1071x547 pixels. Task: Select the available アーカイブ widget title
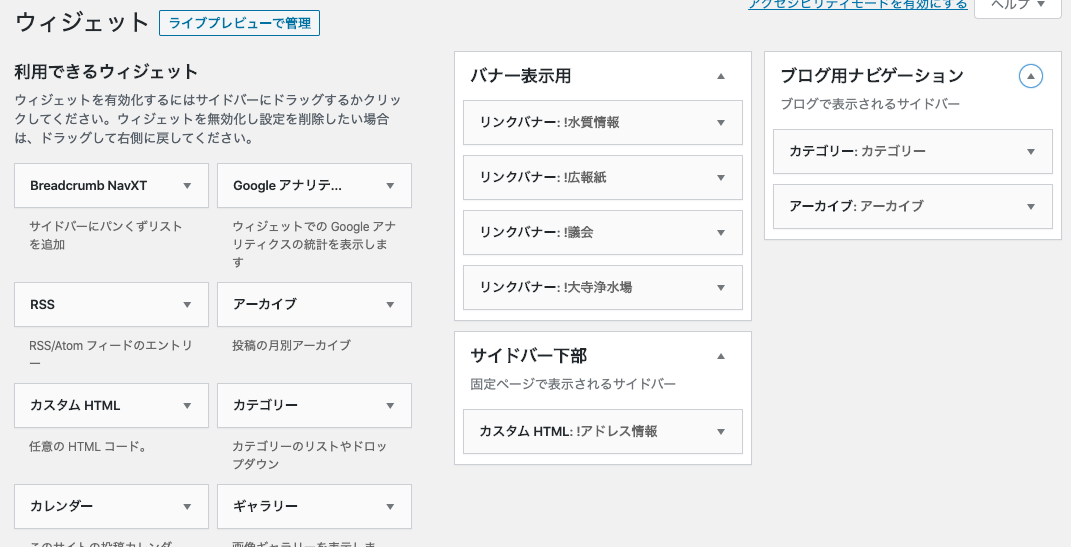pos(265,304)
